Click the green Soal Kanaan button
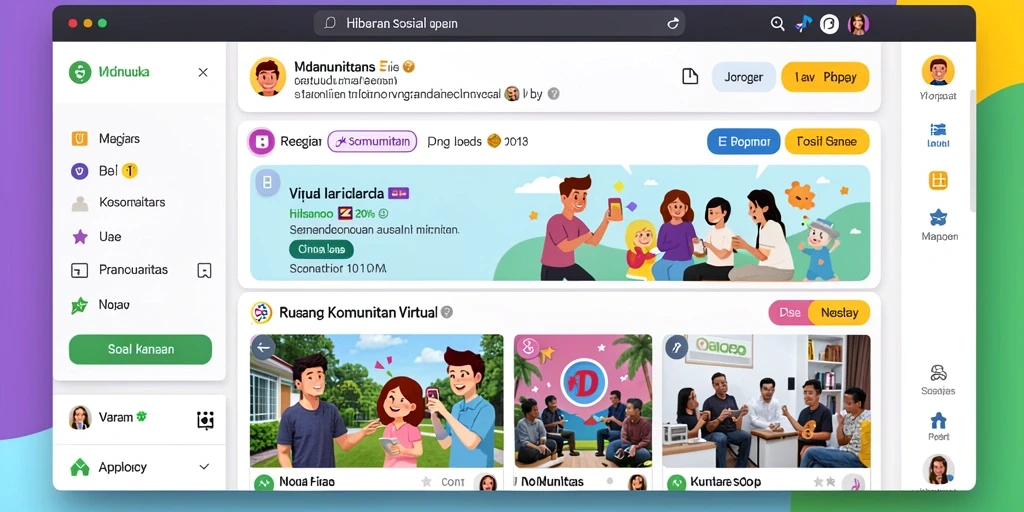The height and width of the screenshot is (512, 1024). coord(140,349)
